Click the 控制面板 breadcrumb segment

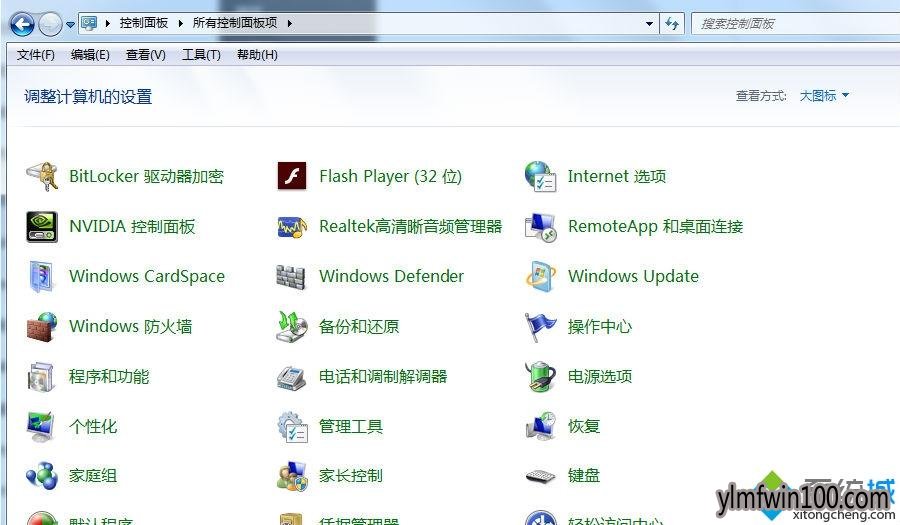point(143,23)
